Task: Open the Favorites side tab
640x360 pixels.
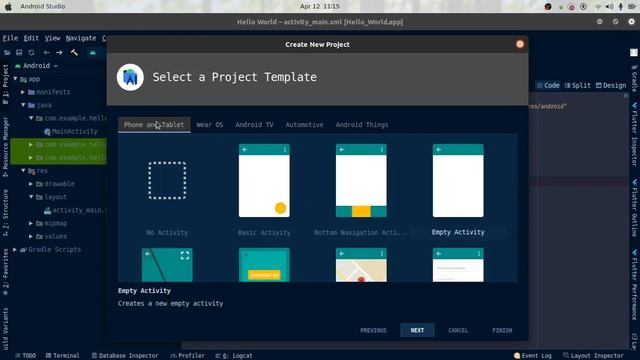Action: pos(5,271)
